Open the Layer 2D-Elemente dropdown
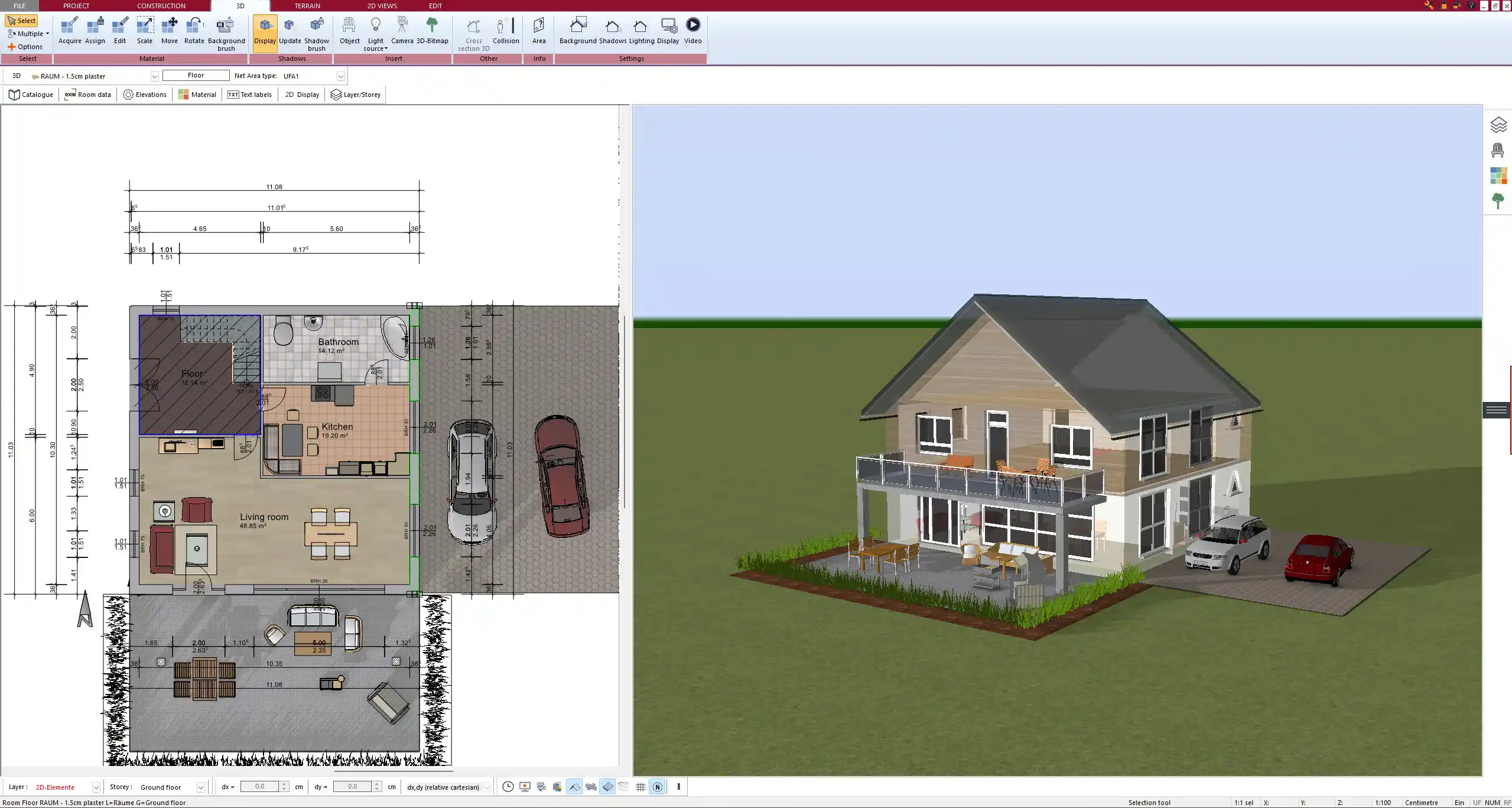This screenshot has height=808, width=1512. (96, 787)
